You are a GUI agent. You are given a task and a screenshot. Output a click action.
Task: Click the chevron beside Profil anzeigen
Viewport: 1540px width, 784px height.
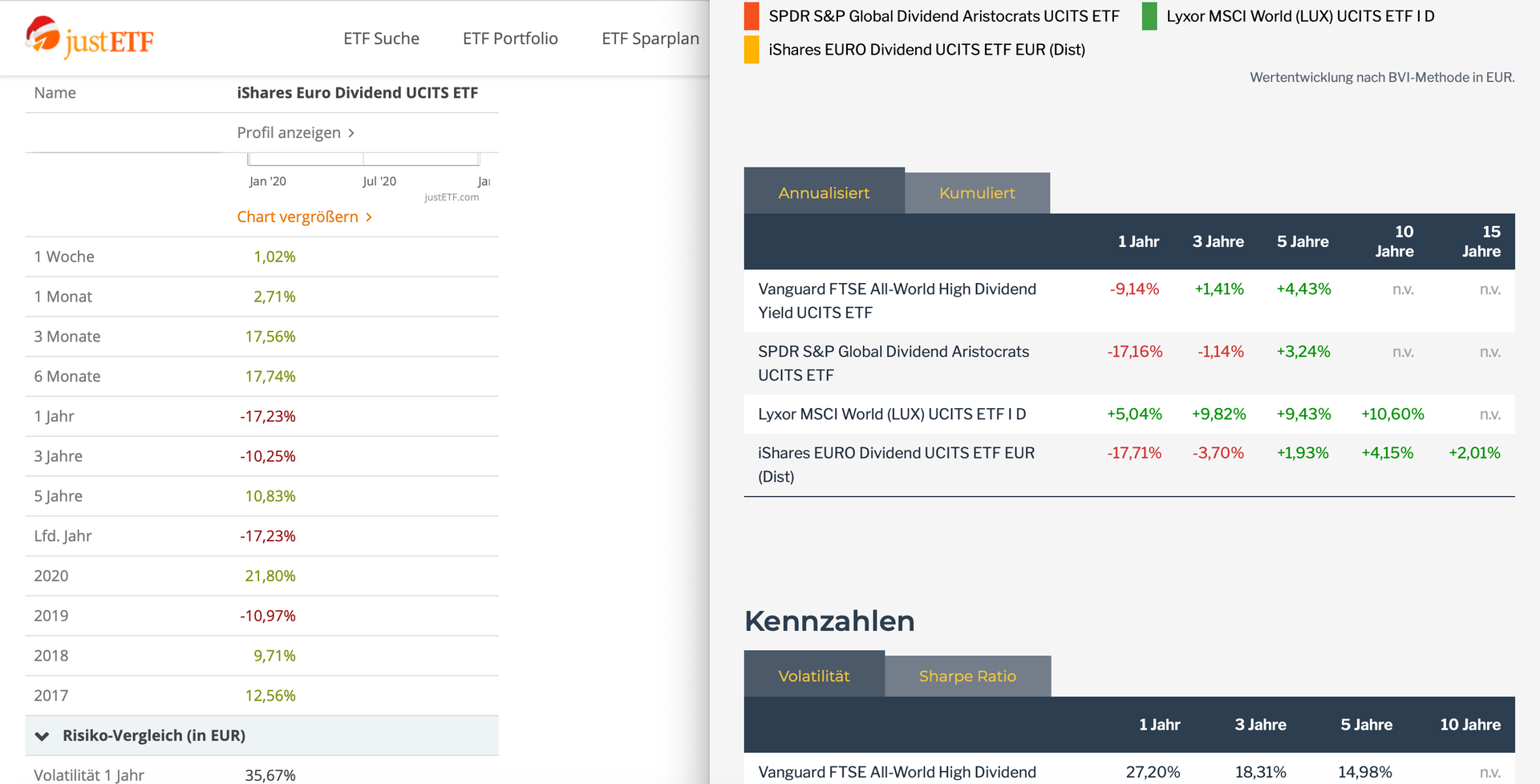[351, 133]
